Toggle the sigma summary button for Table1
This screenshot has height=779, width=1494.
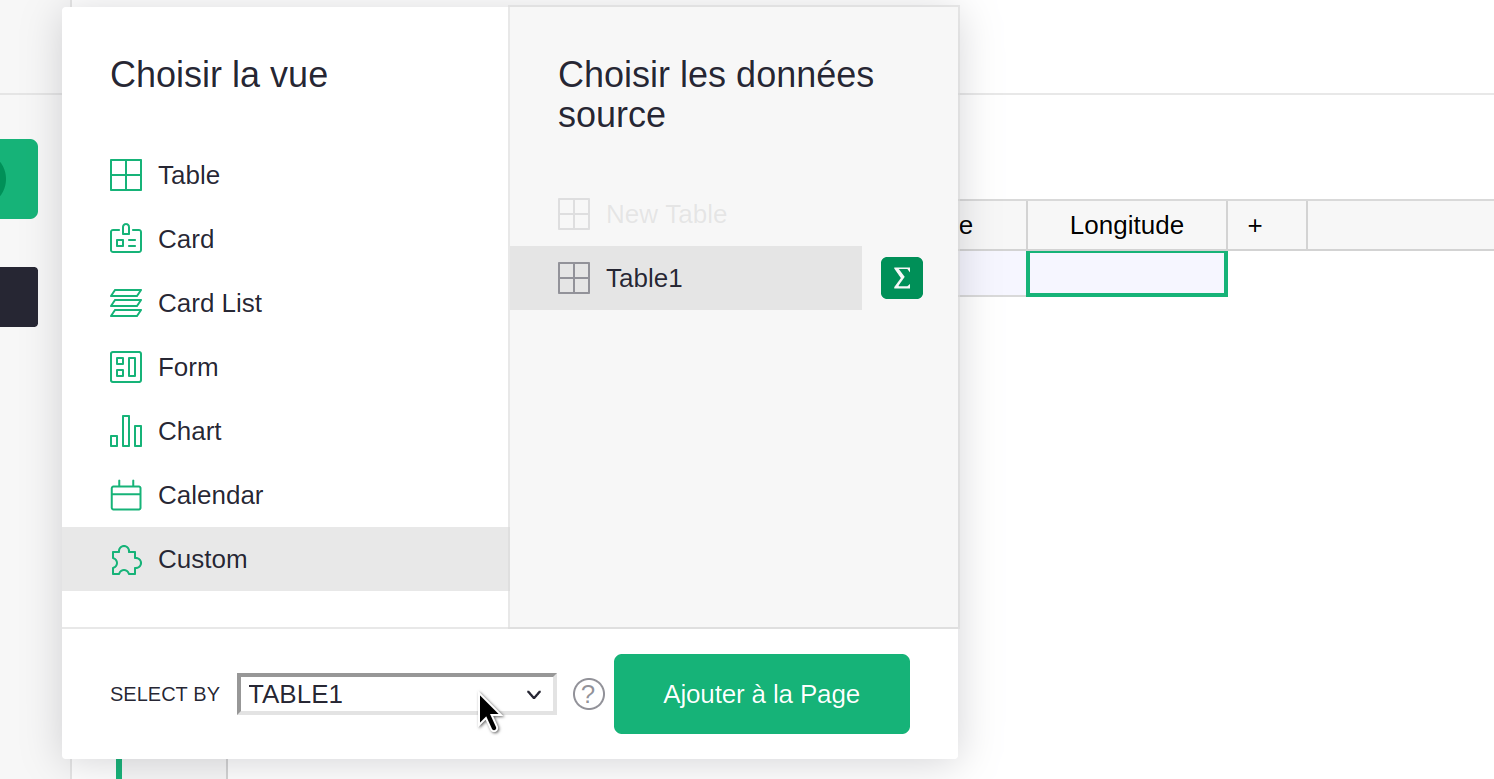pos(901,278)
